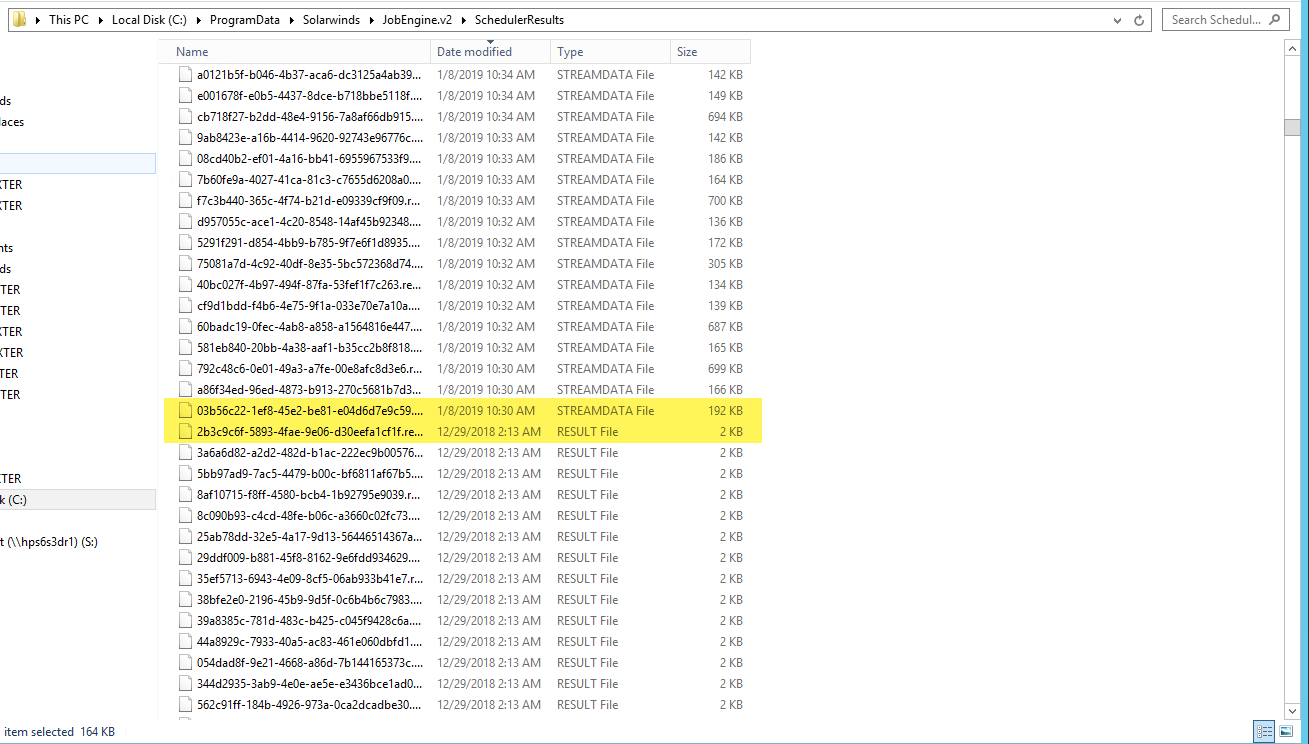Expand the chevron after JobEngine.v2 breadcrumb
Image resolution: width=1309 pixels, height=744 pixels.
[x=465, y=19]
